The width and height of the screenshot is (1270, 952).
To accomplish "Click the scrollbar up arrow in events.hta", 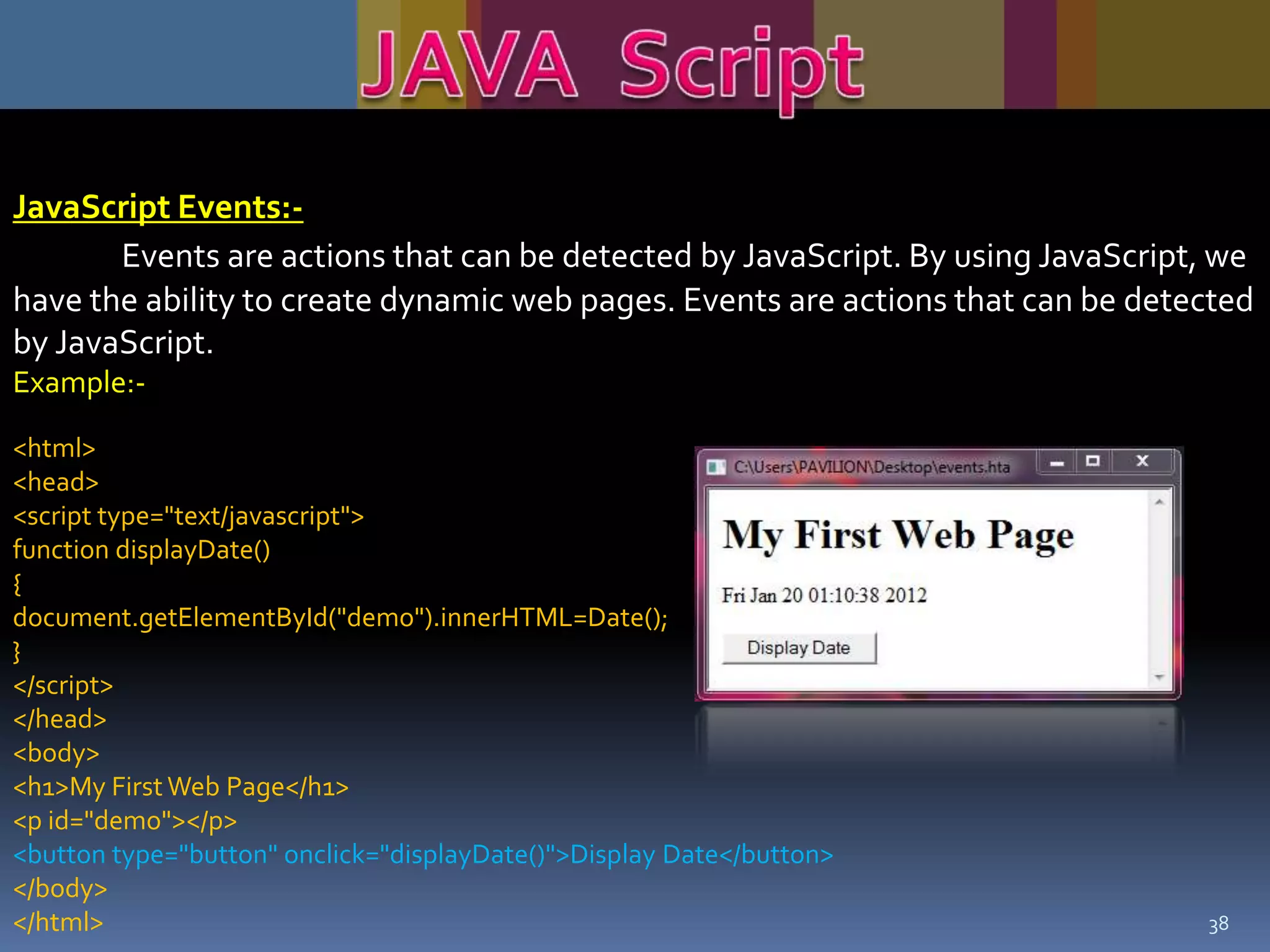I will pos(1159,502).
